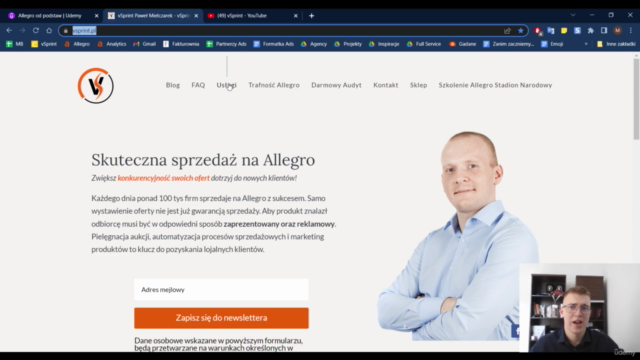Click the blue bookmark star icon

pyautogui.click(x=521, y=31)
